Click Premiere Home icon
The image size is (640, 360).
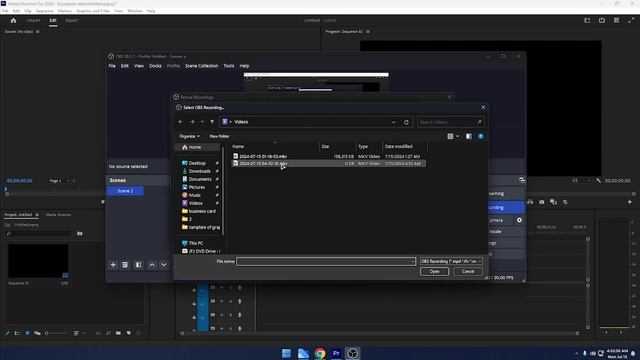click(13, 20)
